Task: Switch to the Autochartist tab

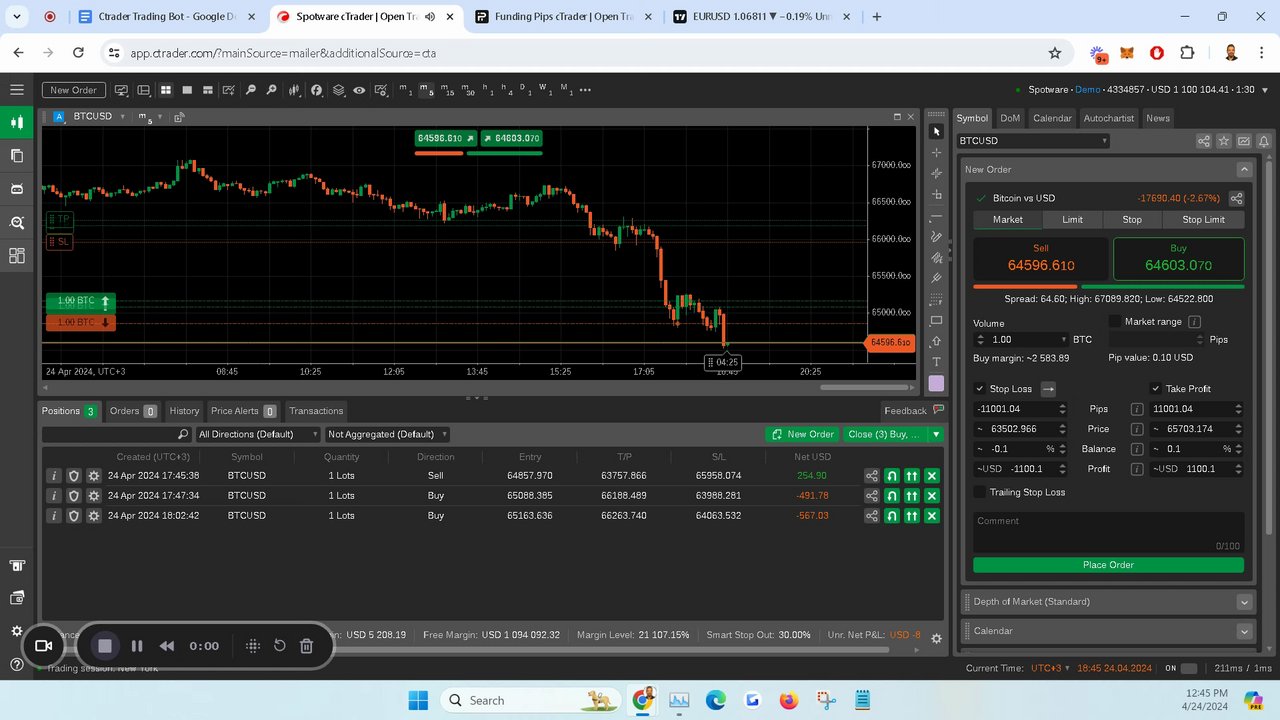Action: click(x=1108, y=118)
